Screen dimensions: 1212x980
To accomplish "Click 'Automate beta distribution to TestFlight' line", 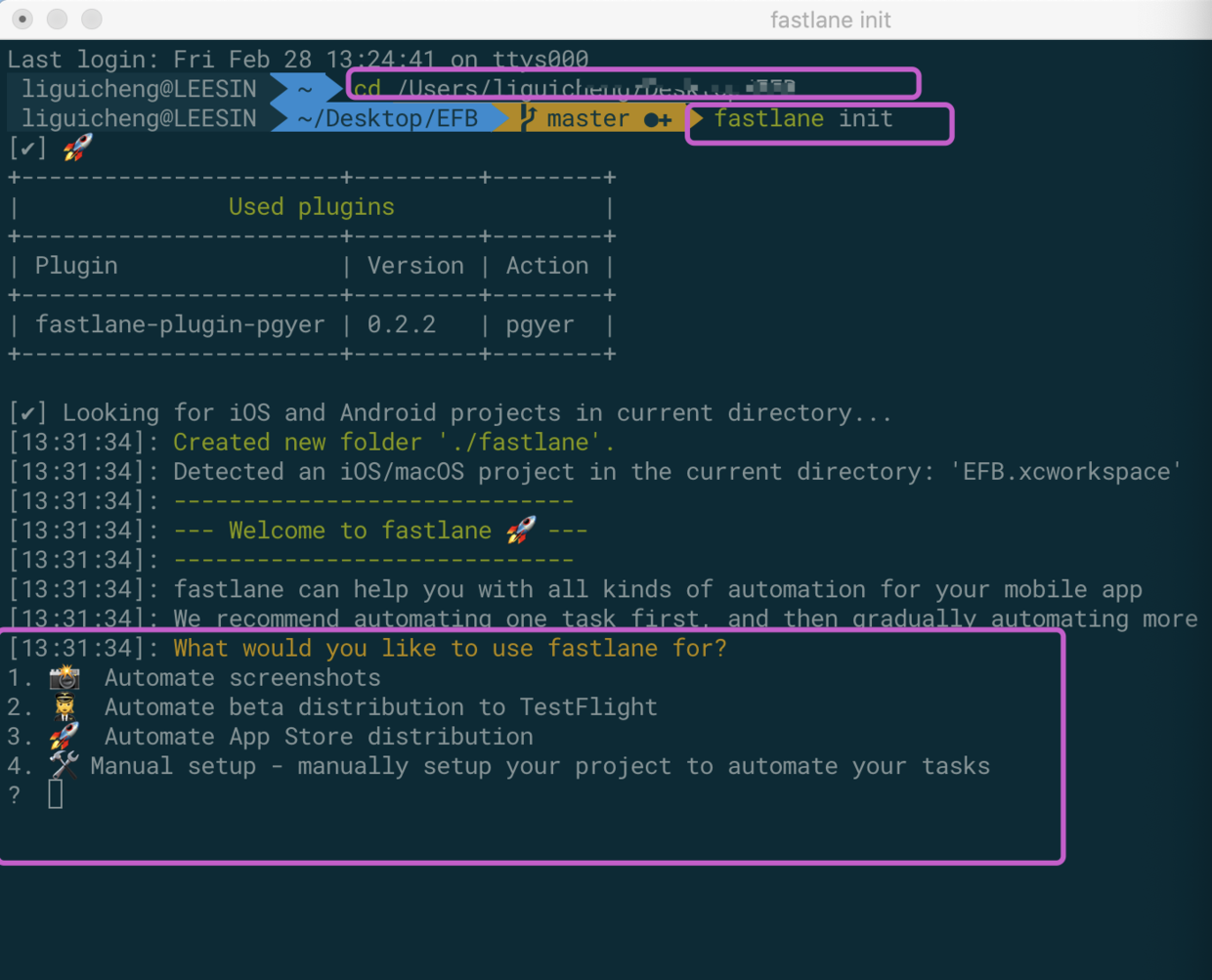I will [381, 706].
